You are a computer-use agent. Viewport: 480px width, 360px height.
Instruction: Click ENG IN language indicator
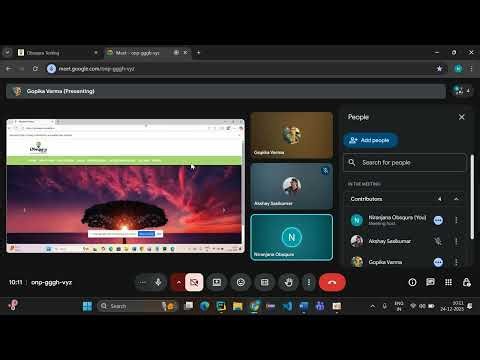coord(399,306)
